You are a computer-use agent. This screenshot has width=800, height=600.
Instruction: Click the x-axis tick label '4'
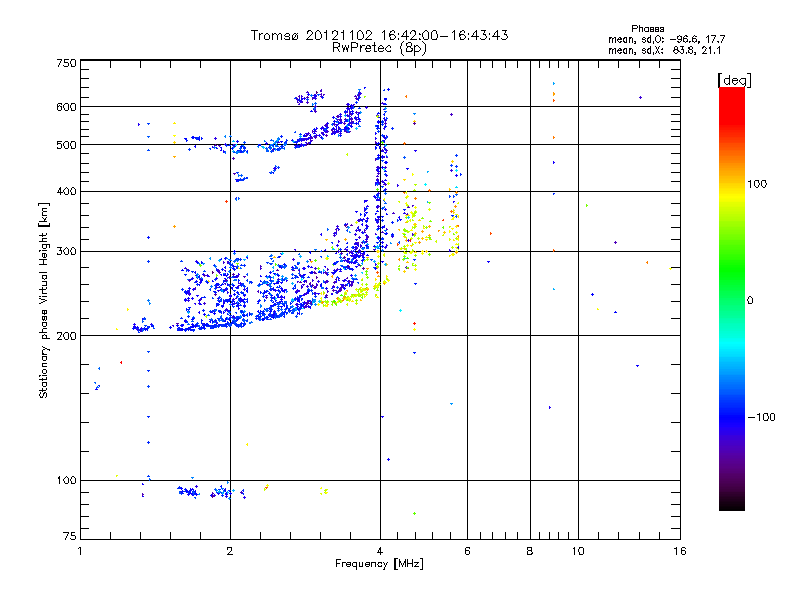coord(380,551)
